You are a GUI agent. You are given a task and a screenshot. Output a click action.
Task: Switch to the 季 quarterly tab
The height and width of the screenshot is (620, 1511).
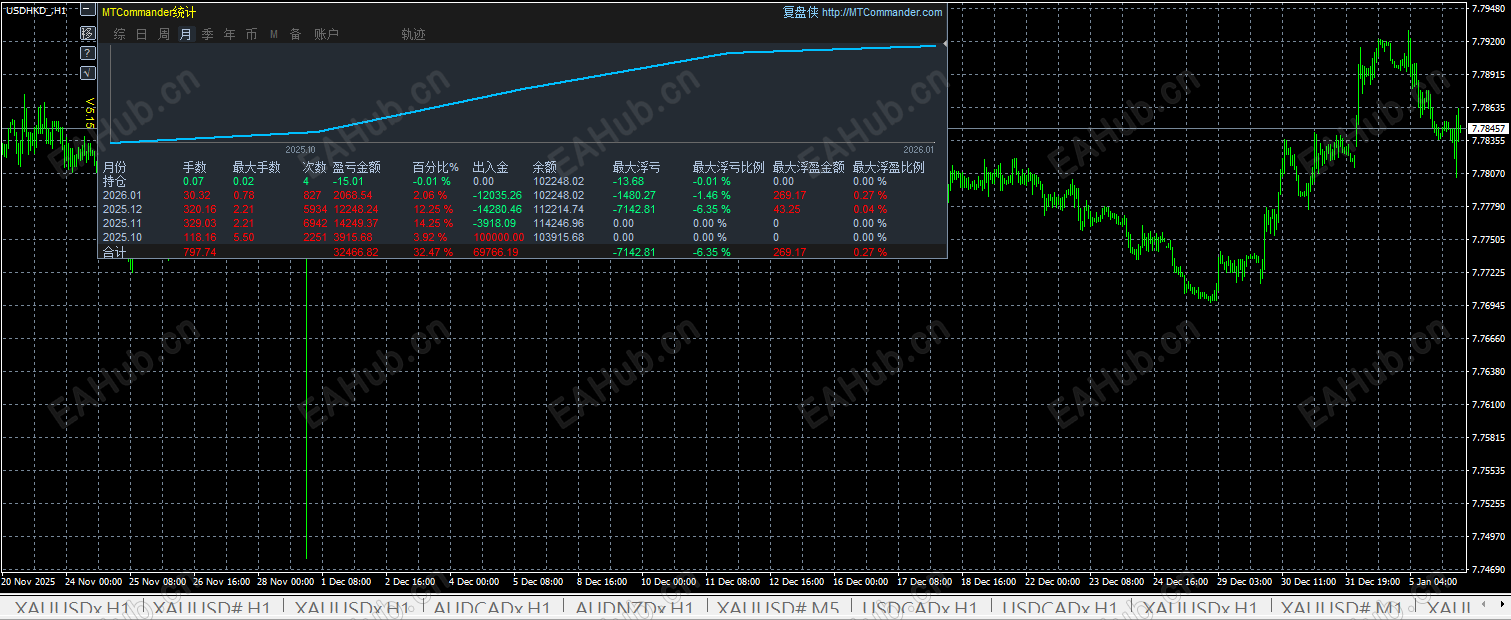208,34
